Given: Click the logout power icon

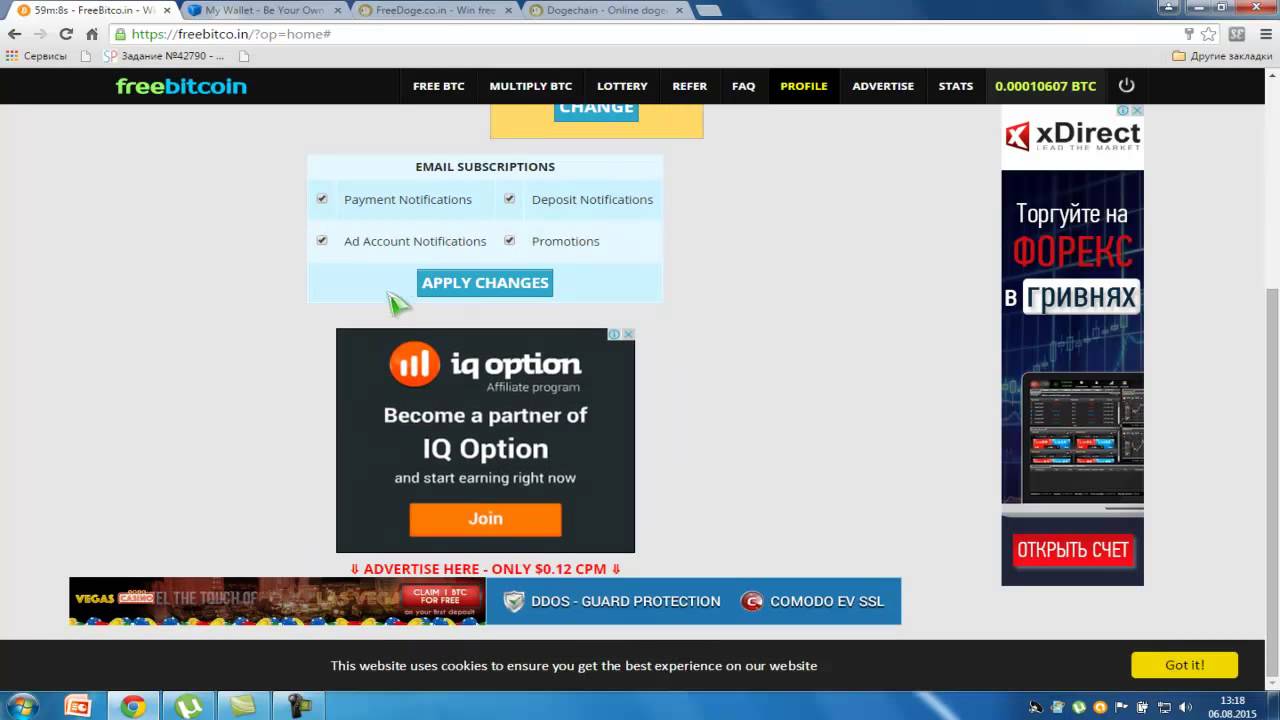Looking at the screenshot, I should coord(1127,86).
